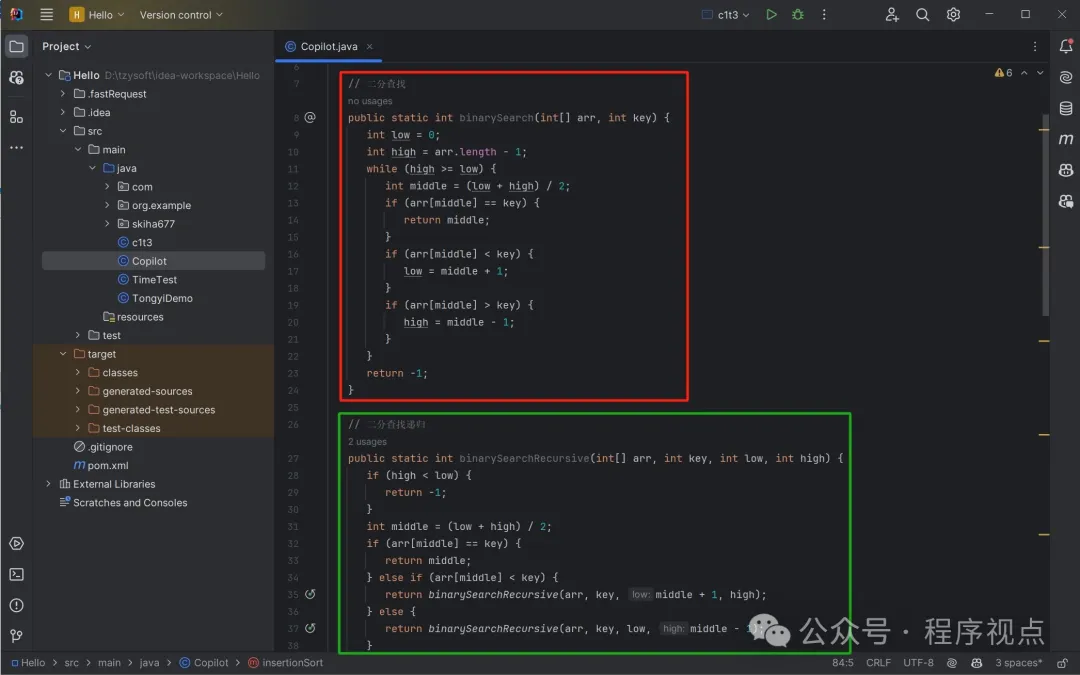
Task: Change the 3 spaces indent setting
Action: click(1018, 663)
